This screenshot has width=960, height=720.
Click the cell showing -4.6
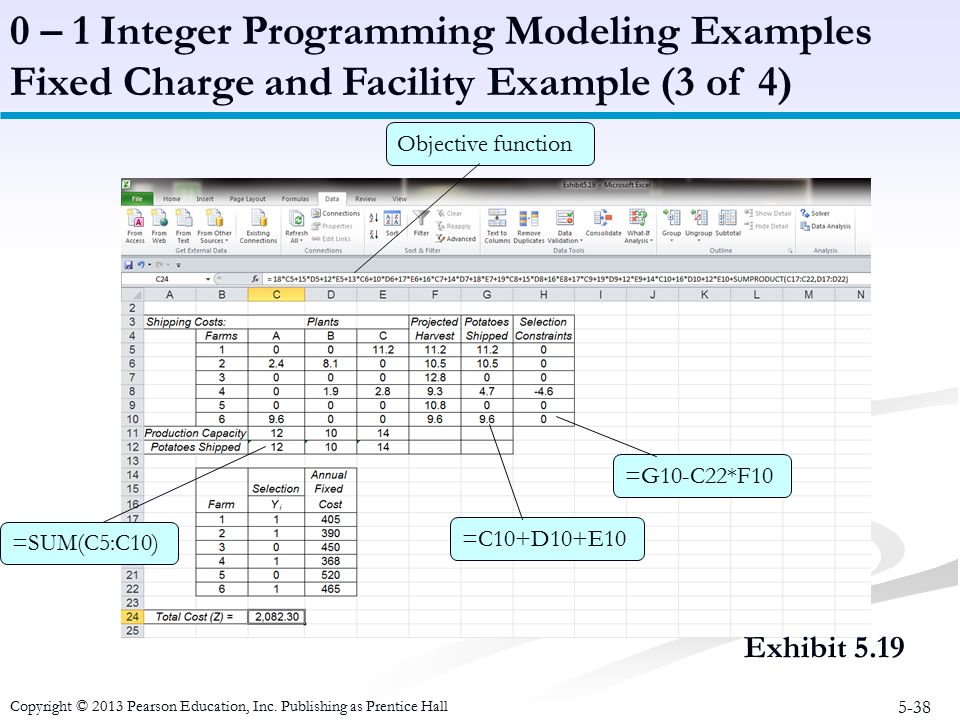click(543, 391)
